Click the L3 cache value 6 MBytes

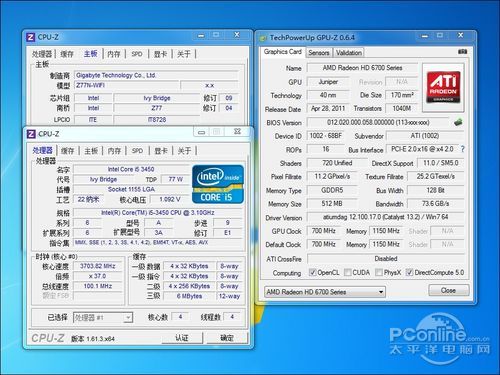point(189,296)
